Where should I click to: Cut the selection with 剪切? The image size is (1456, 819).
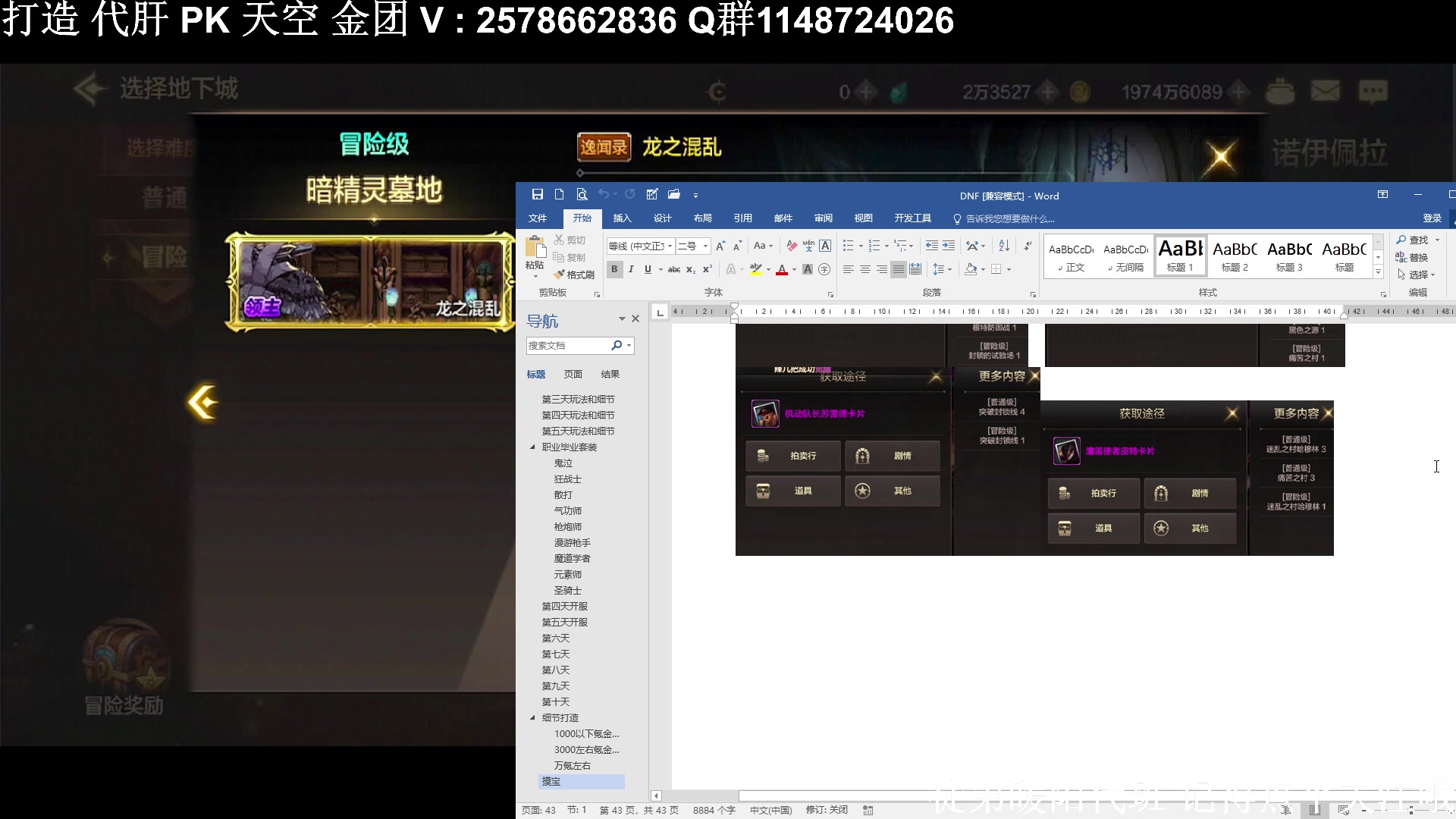click(570, 240)
